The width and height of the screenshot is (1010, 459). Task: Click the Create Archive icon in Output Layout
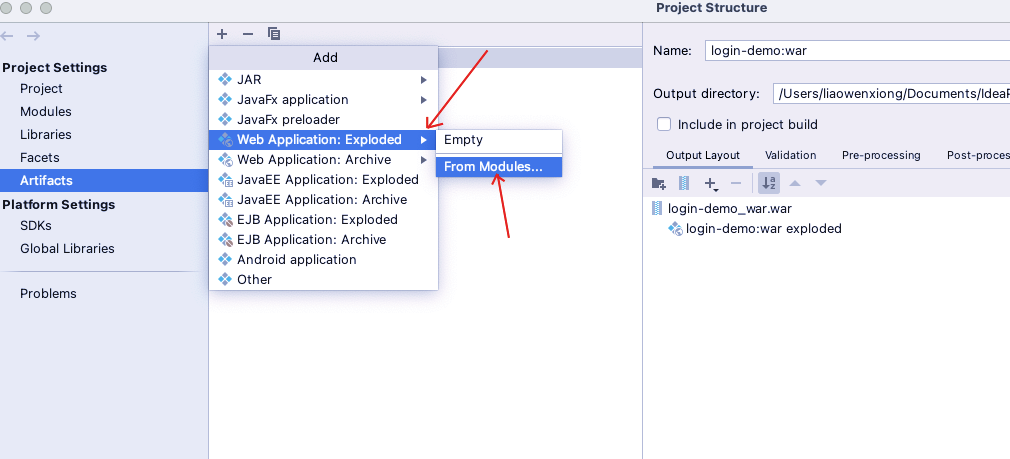[684, 183]
